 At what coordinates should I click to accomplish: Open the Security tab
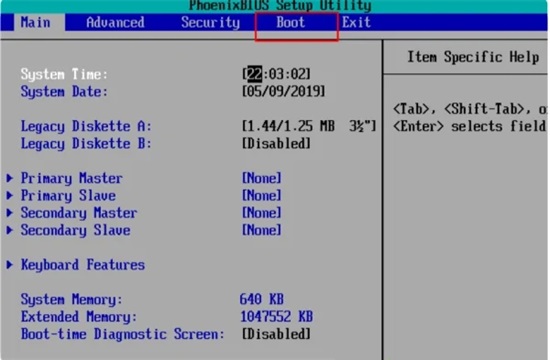coord(210,22)
